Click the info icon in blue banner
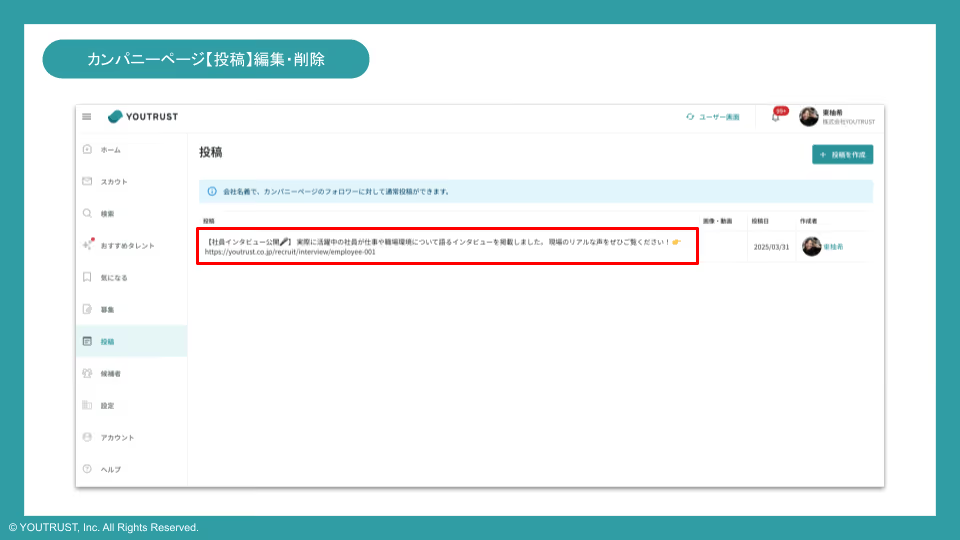 pos(211,191)
